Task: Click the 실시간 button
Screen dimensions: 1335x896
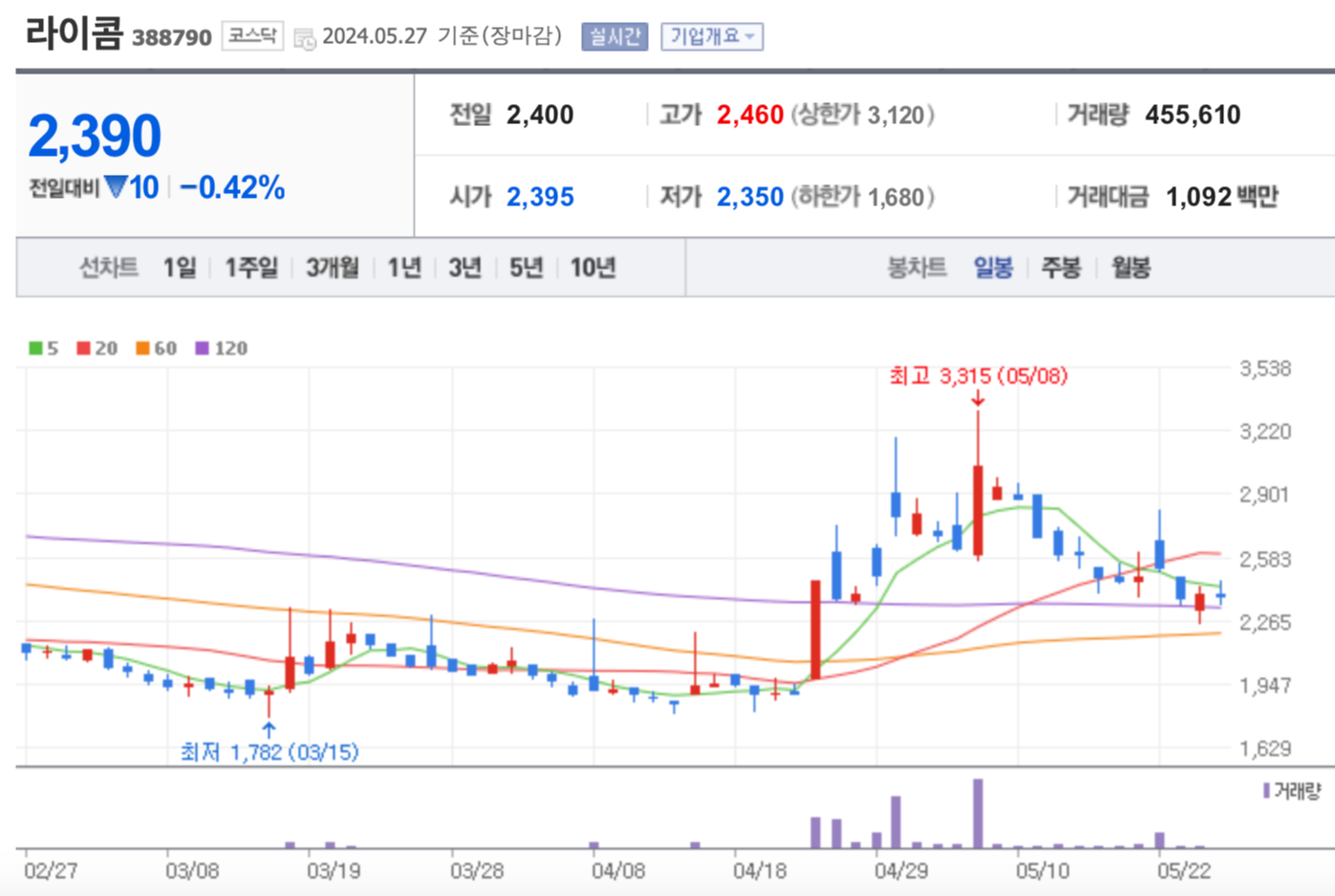Action: [614, 36]
